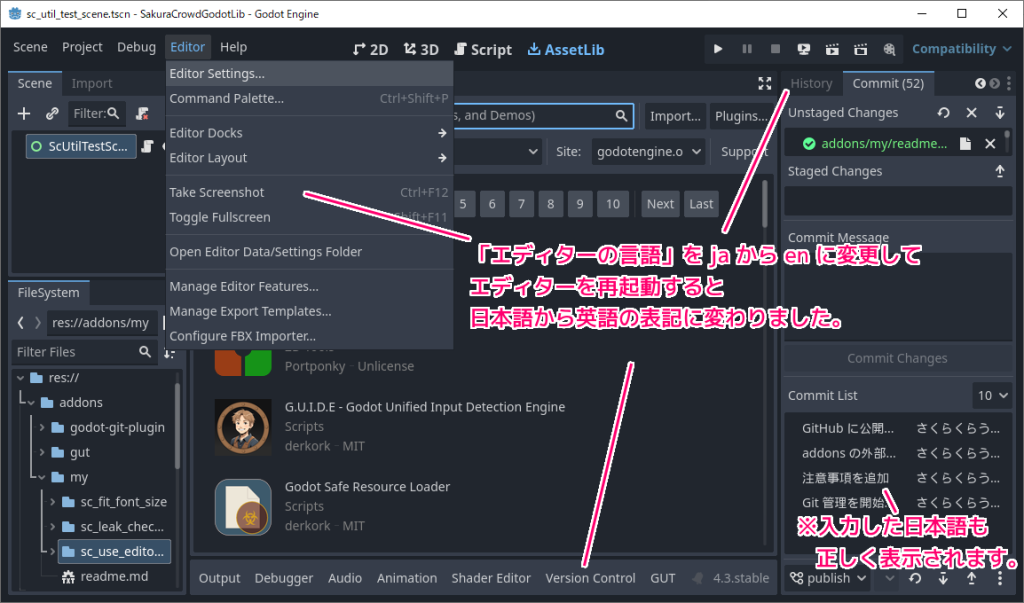Open the publish branch dropdown
The width and height of the screenshot is (1024, 603).
tap(829, 578)
